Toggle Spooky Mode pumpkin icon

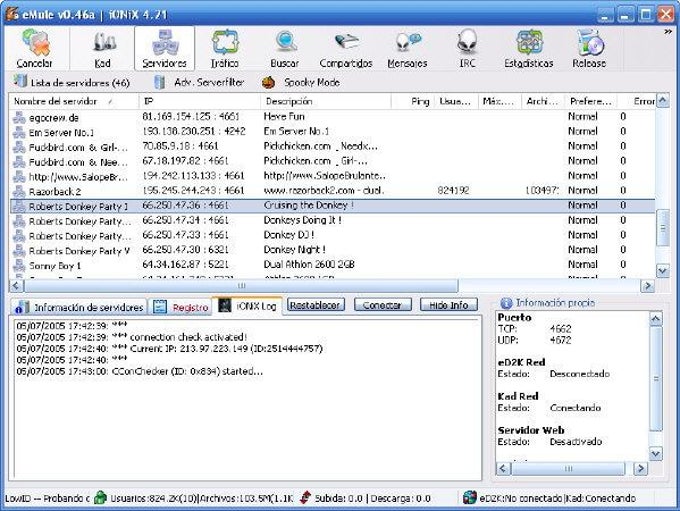pos(268,82)
